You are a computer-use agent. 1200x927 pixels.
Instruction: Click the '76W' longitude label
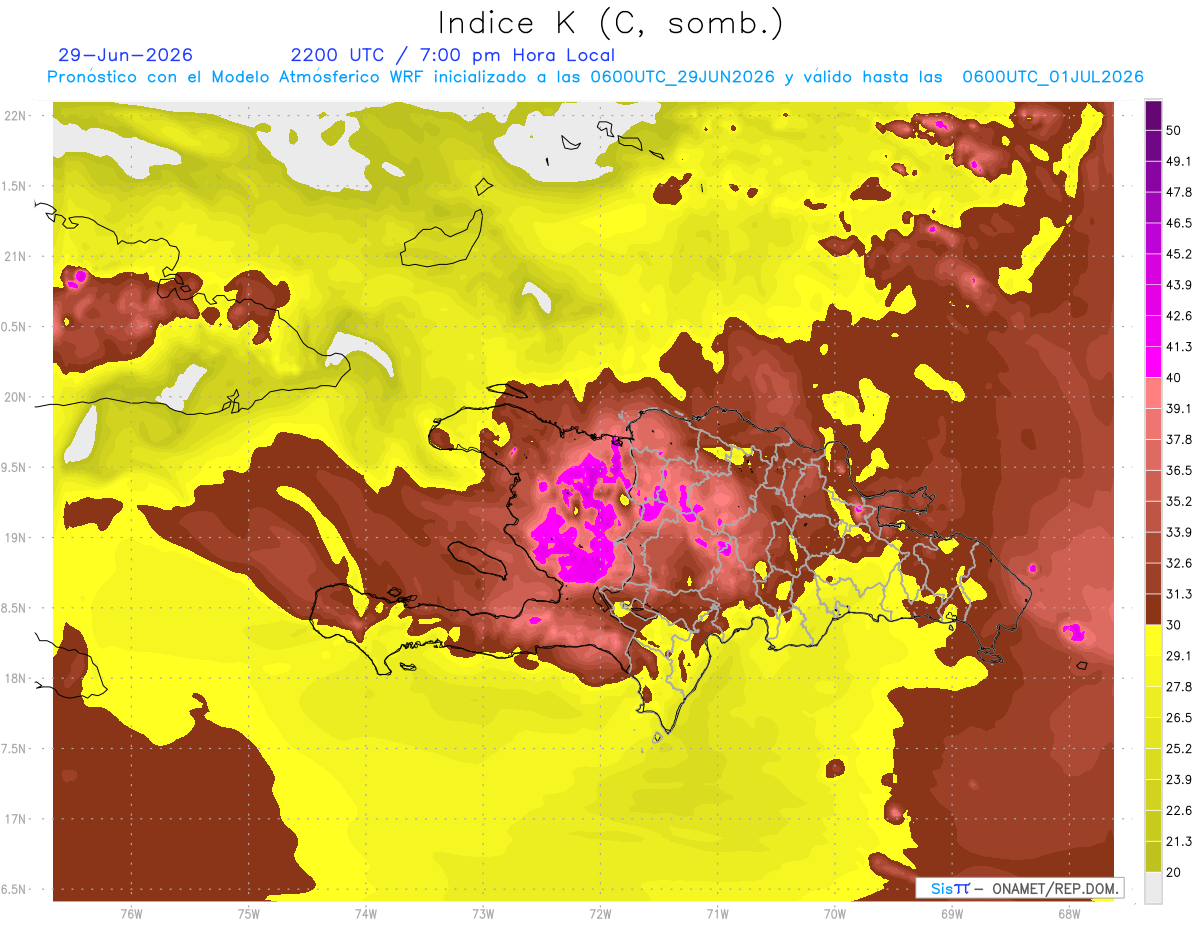coord(131,913)
